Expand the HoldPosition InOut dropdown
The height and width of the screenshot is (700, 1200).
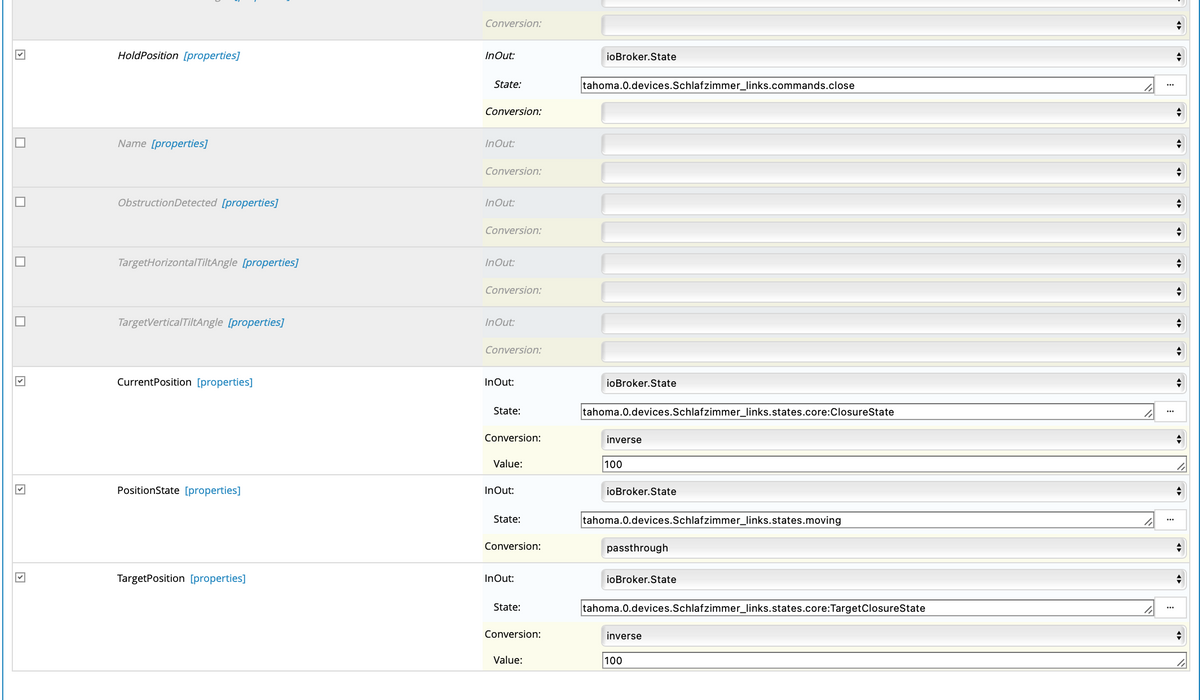tap(893, 56)
